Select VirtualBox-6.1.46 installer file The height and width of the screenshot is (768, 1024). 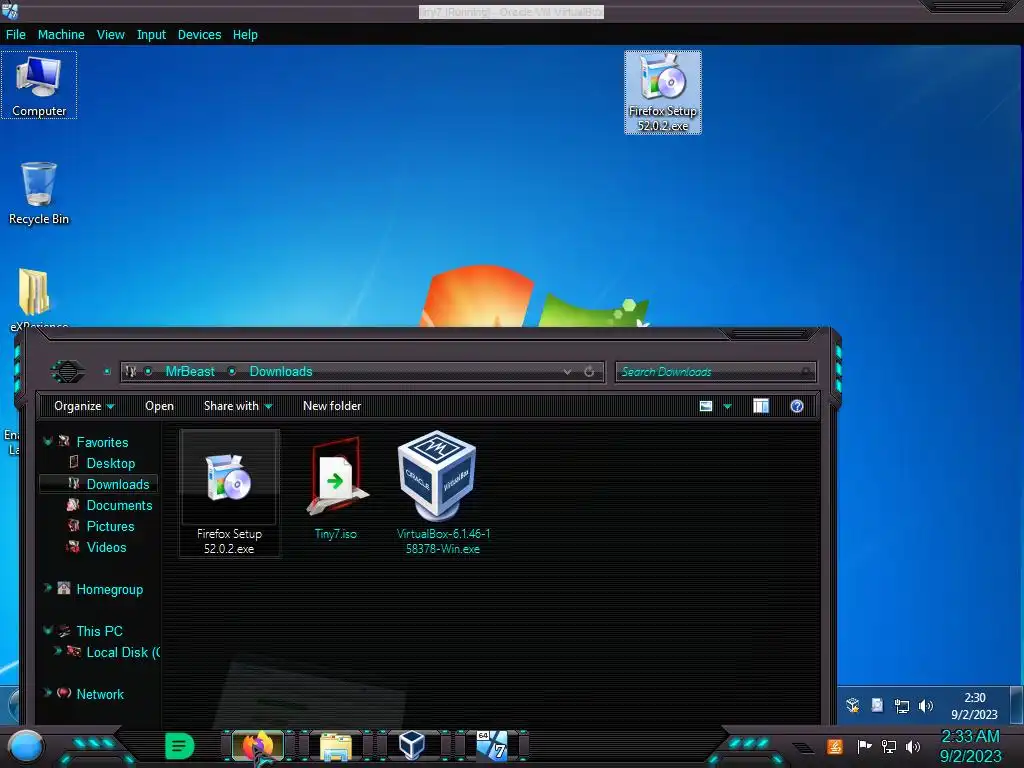click(443, 492)
